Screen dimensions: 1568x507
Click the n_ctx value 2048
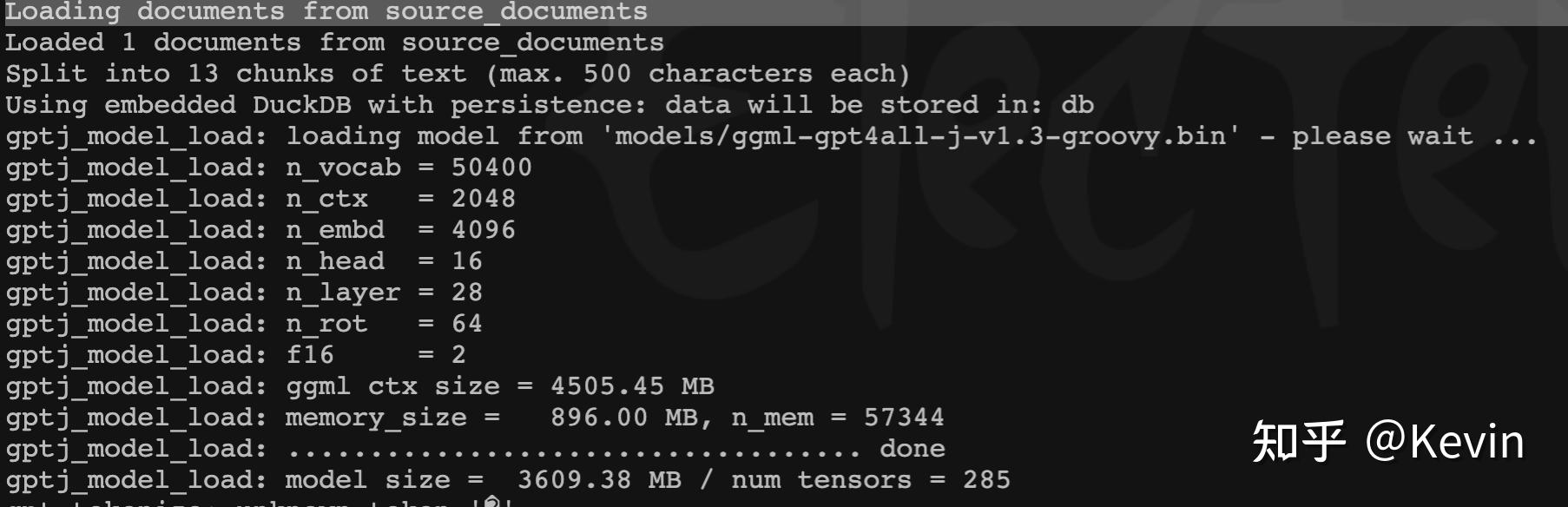[483, 199]
